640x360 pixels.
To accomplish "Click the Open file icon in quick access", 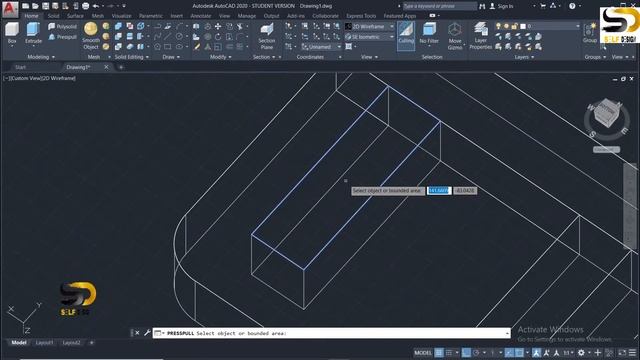I will [x=35, y=6].
